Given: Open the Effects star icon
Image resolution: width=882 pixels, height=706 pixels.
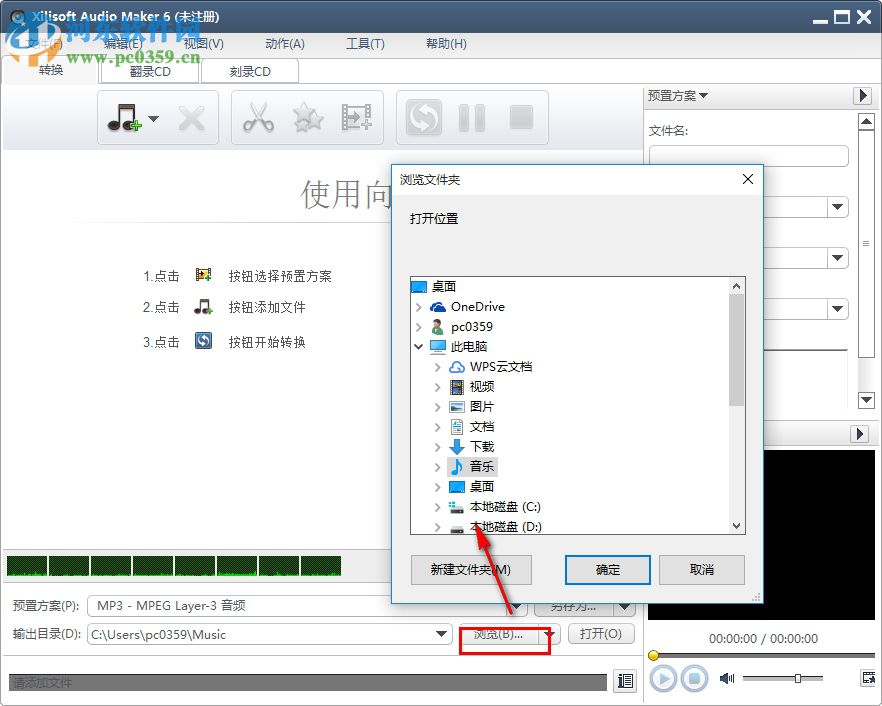Looking at the screenshot, I should coord(306,117).
